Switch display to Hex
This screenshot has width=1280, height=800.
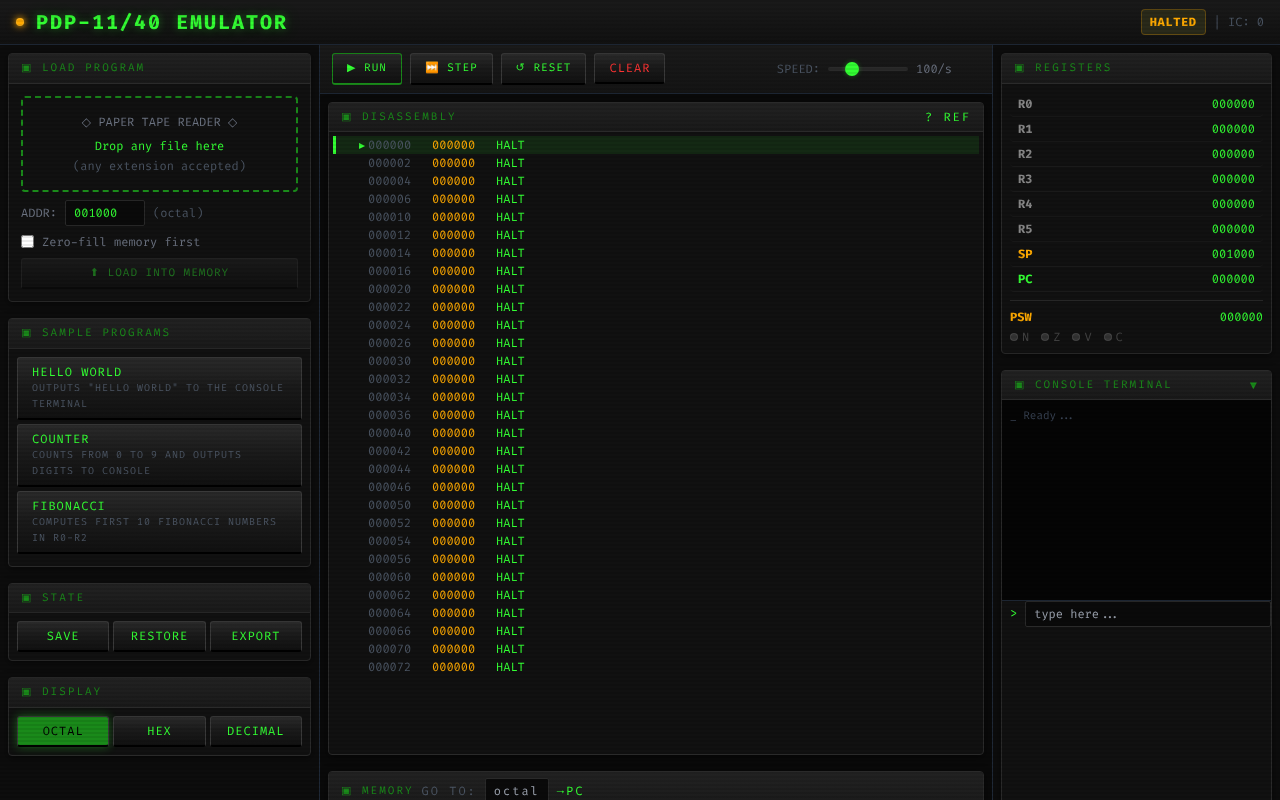(x=159, y=731)
